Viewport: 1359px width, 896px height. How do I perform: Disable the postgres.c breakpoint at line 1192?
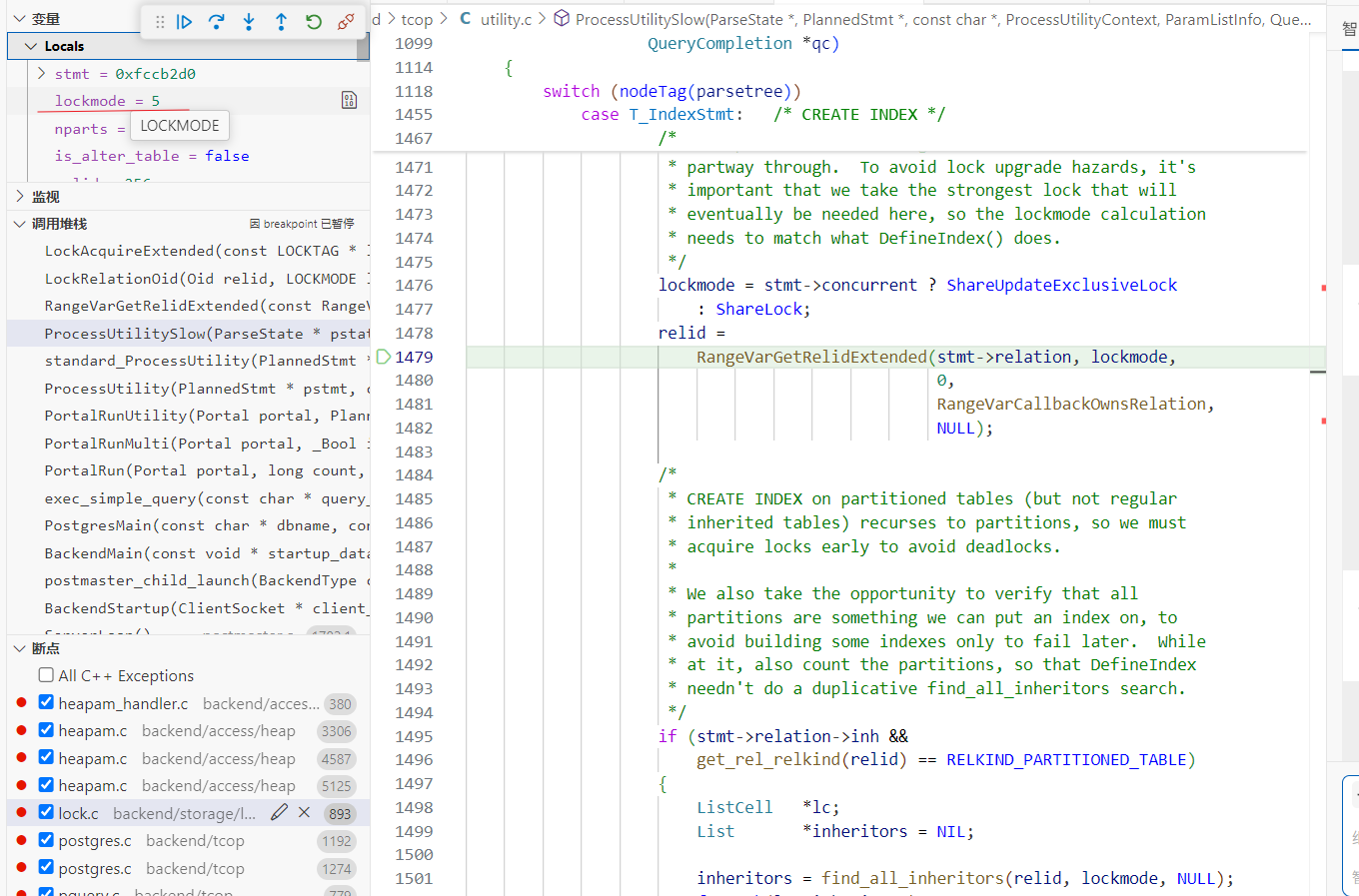(46, 840)
